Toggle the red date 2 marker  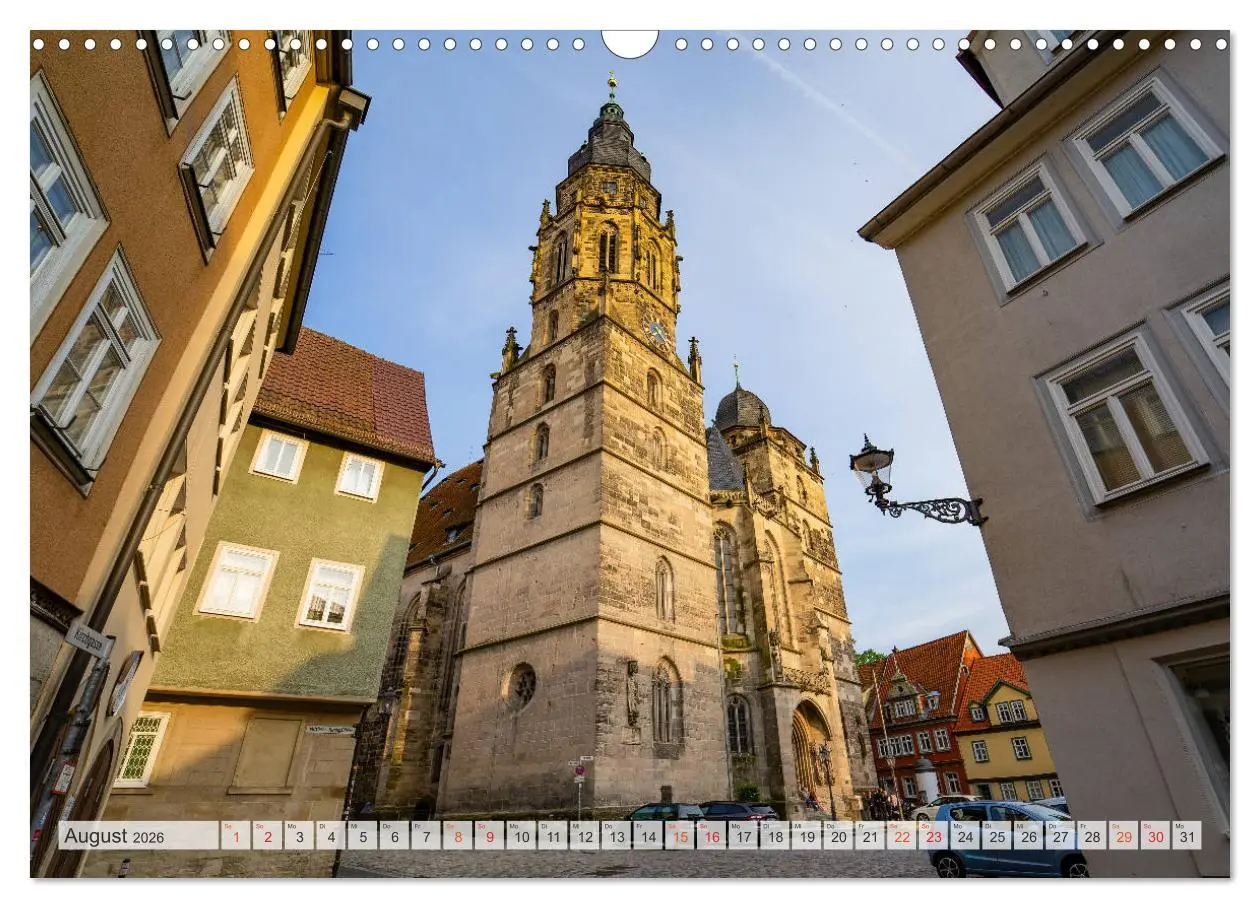266,838
